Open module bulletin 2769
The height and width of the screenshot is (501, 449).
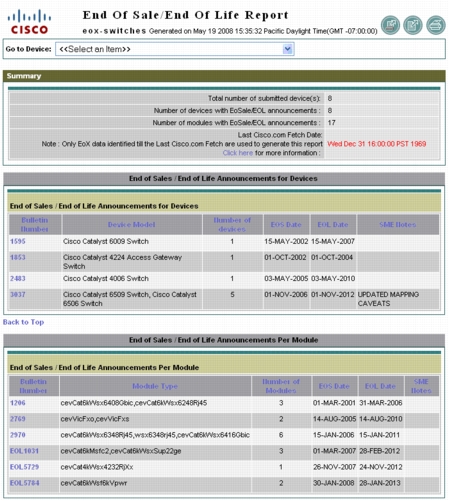tap(18, 419)
